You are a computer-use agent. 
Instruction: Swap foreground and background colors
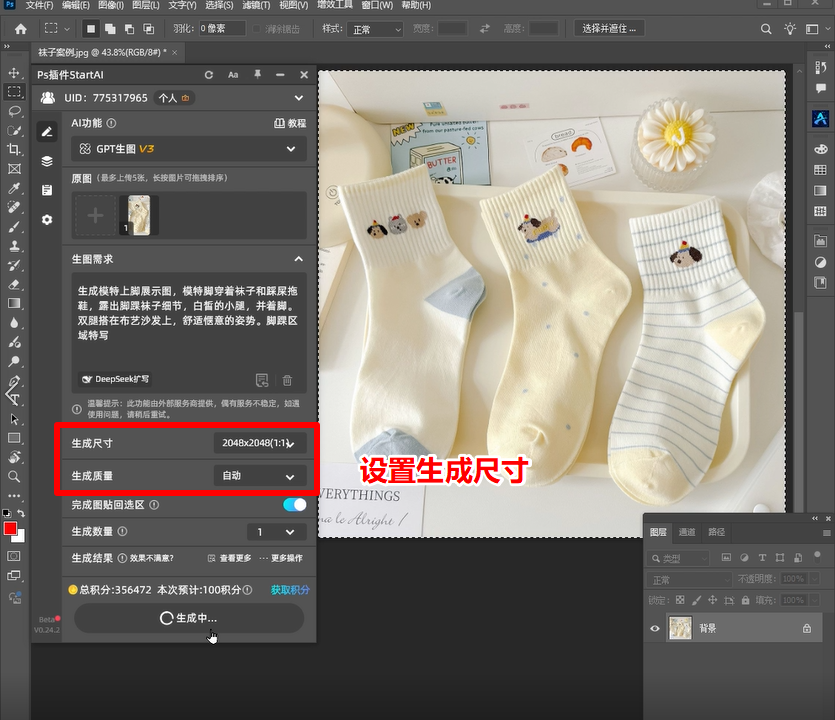point(21,513)
